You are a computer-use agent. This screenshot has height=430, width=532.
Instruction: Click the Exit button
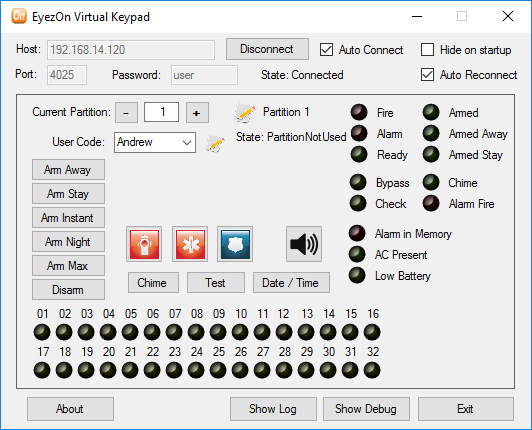click(466, 409)
